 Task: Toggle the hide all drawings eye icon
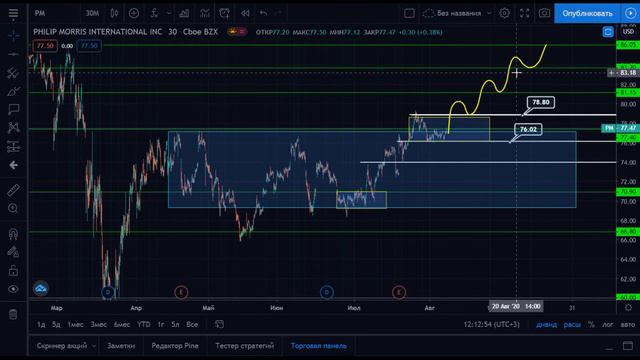coord(13,289)
